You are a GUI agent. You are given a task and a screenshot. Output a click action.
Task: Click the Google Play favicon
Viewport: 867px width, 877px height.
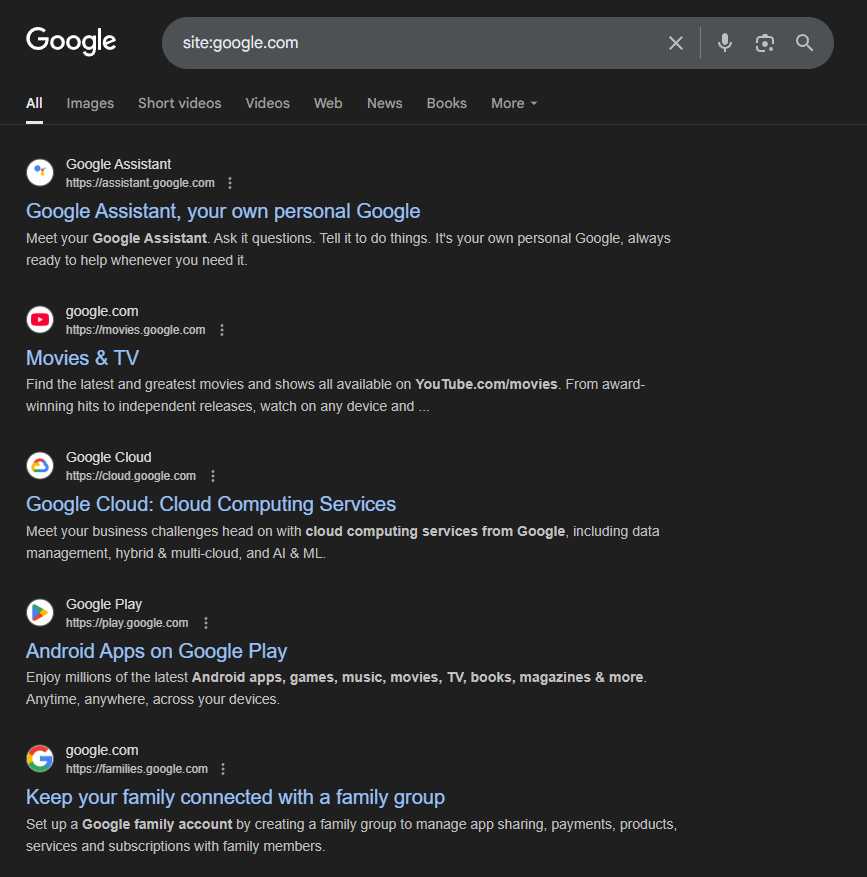tap(40, 612)
